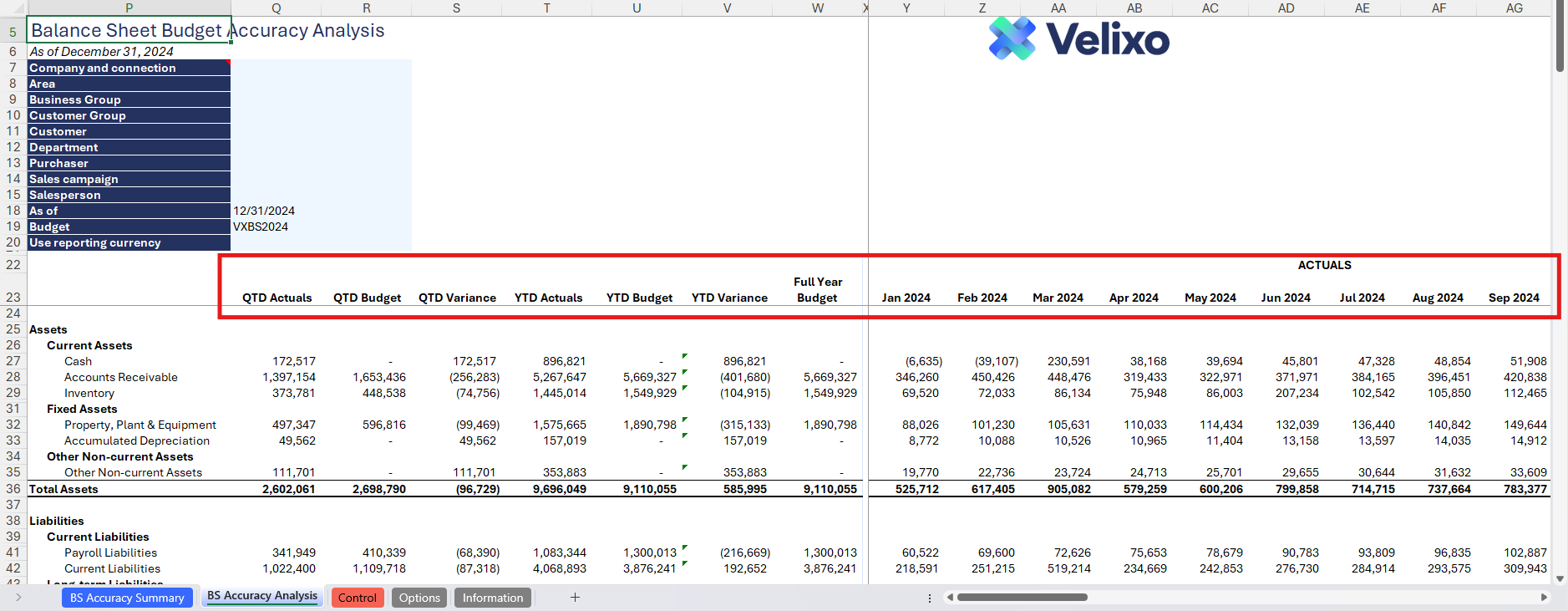Click the horizontal scrollbar left arrow
This screenshot has width=1568, height=611.
[950, 598]
